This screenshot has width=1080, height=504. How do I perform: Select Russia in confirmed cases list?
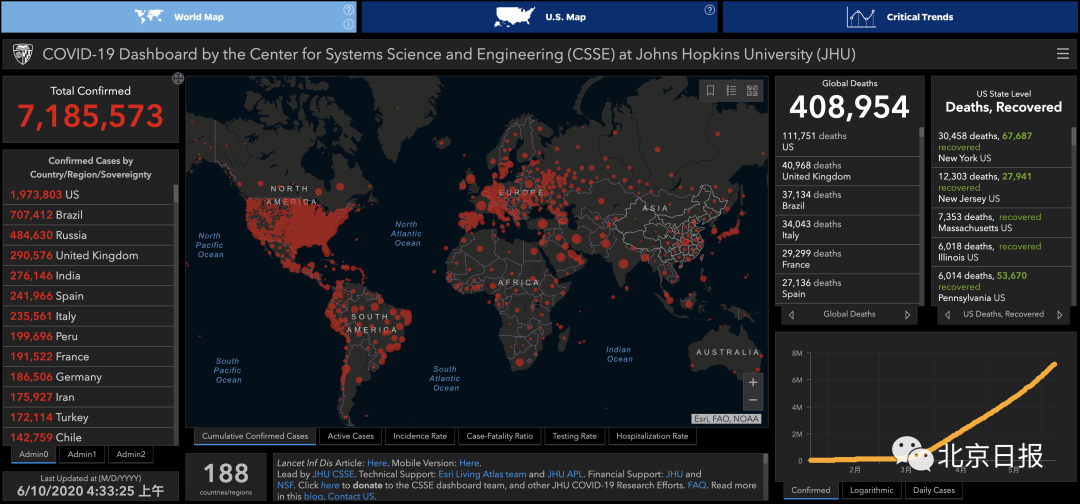(x=87, y=235)
